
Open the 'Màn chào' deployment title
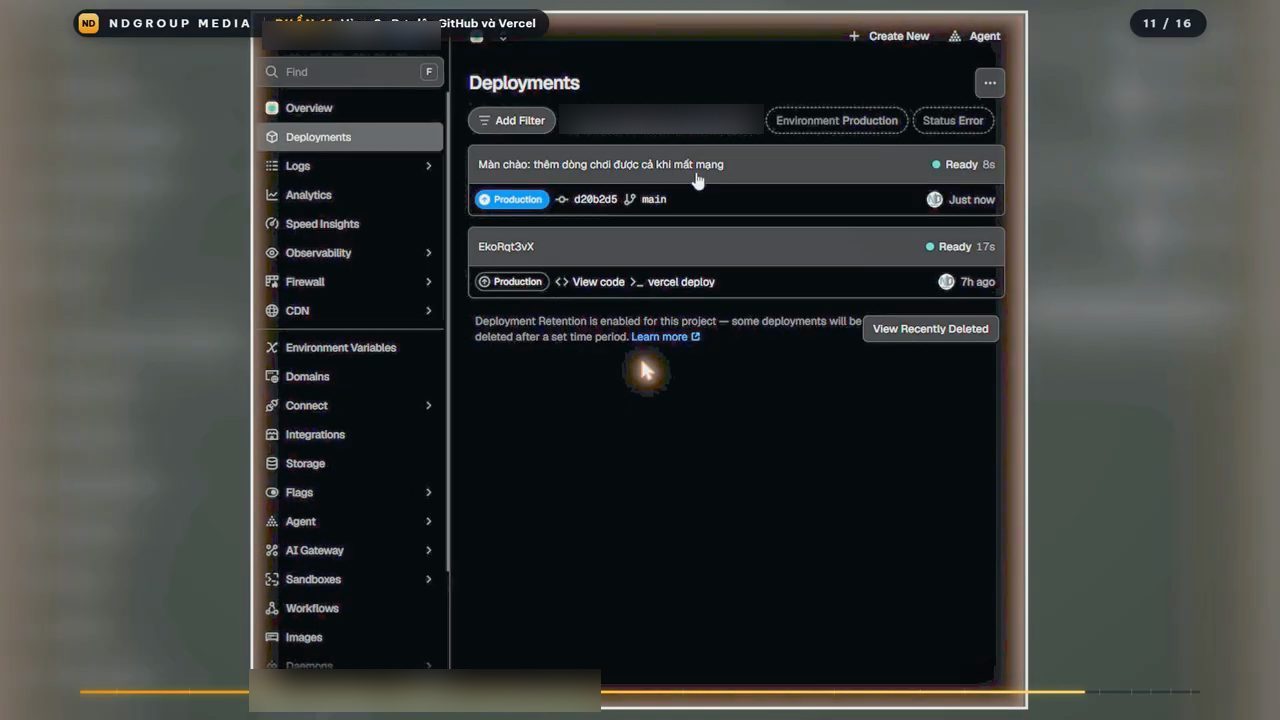tap(601, 165)
